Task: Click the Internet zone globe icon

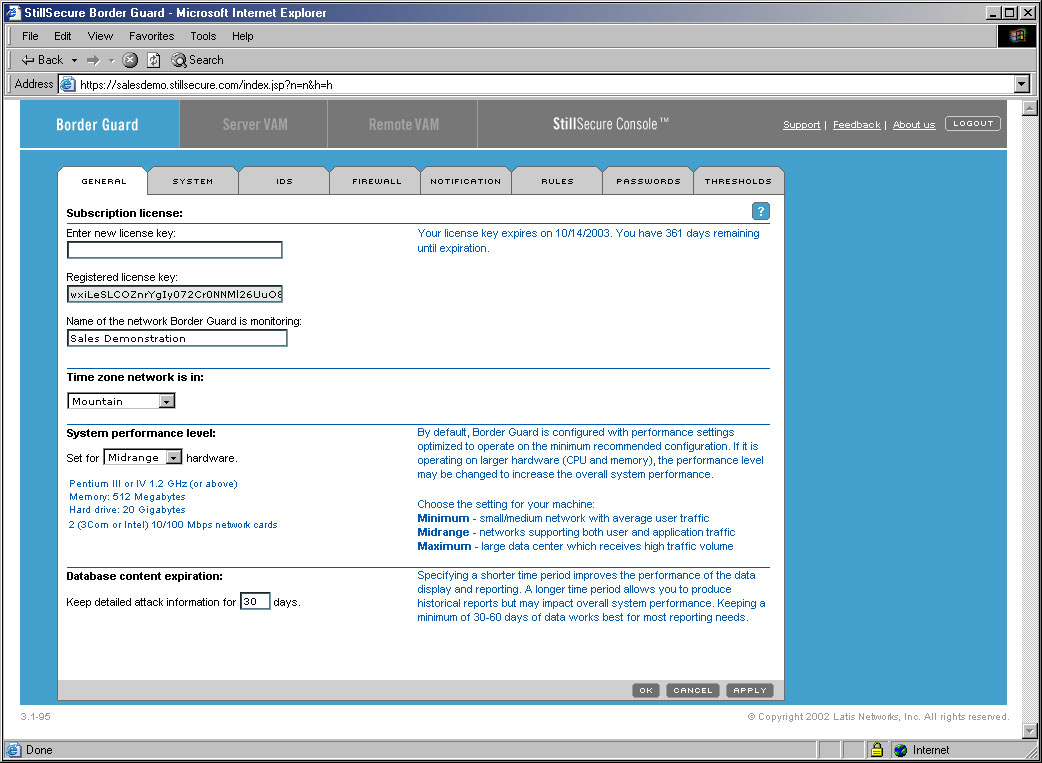Action: click(900, 750)
